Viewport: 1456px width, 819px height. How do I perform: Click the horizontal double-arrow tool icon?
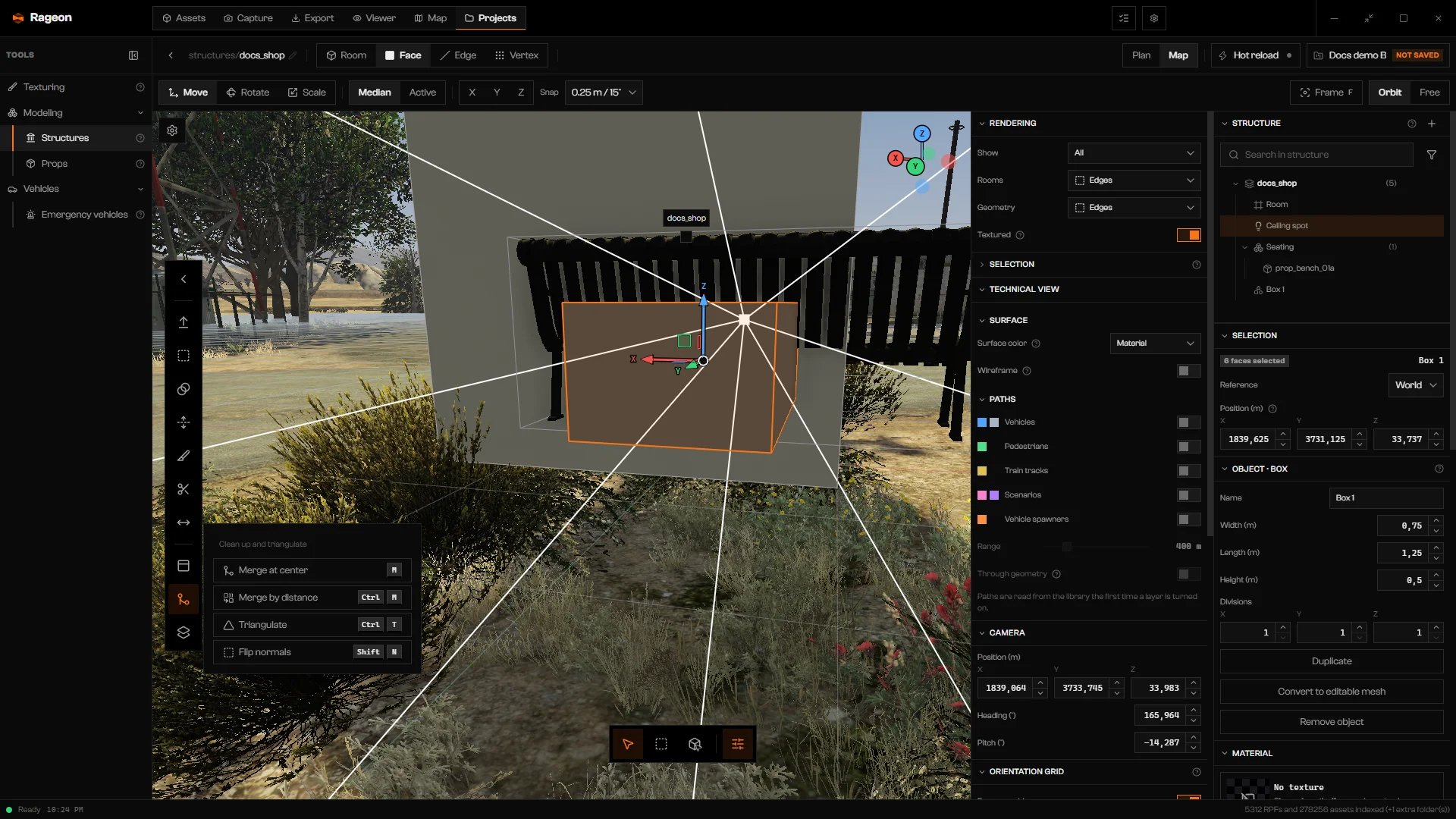coord(184,522)
